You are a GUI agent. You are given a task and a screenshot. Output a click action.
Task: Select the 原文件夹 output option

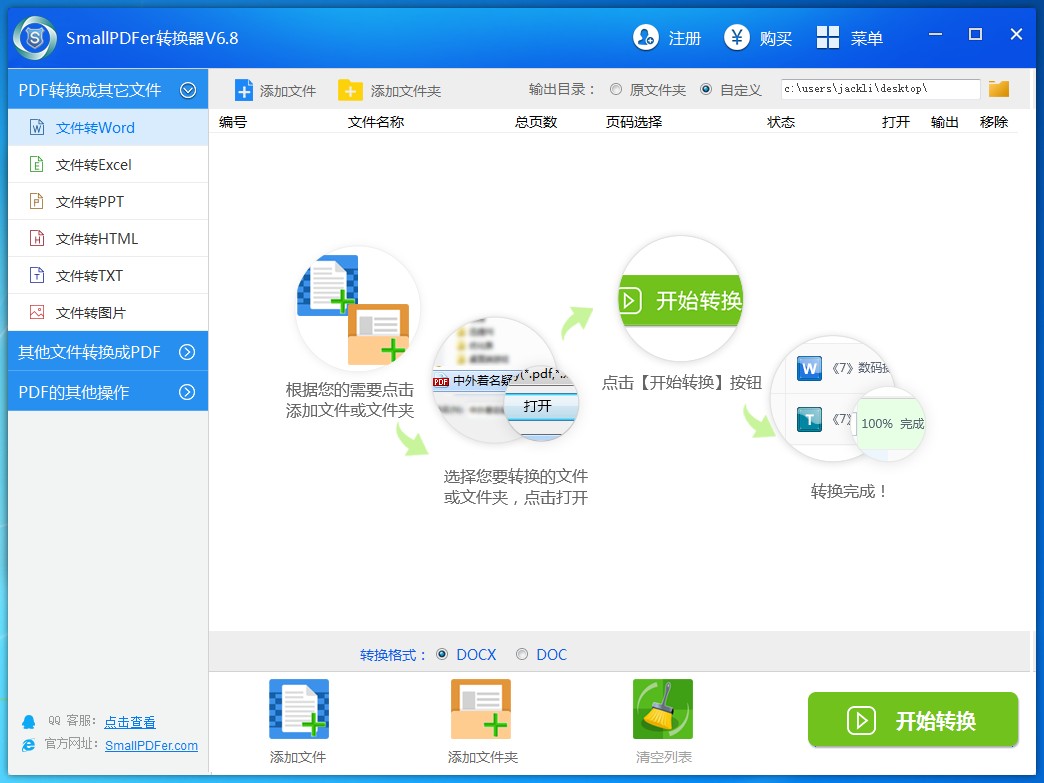[x=617, y=89]
